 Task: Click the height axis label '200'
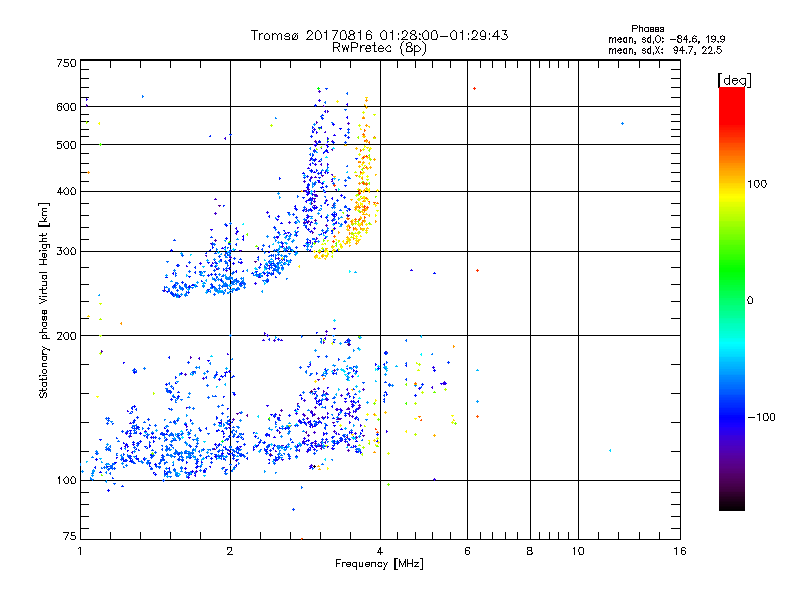tap(66, 336)
